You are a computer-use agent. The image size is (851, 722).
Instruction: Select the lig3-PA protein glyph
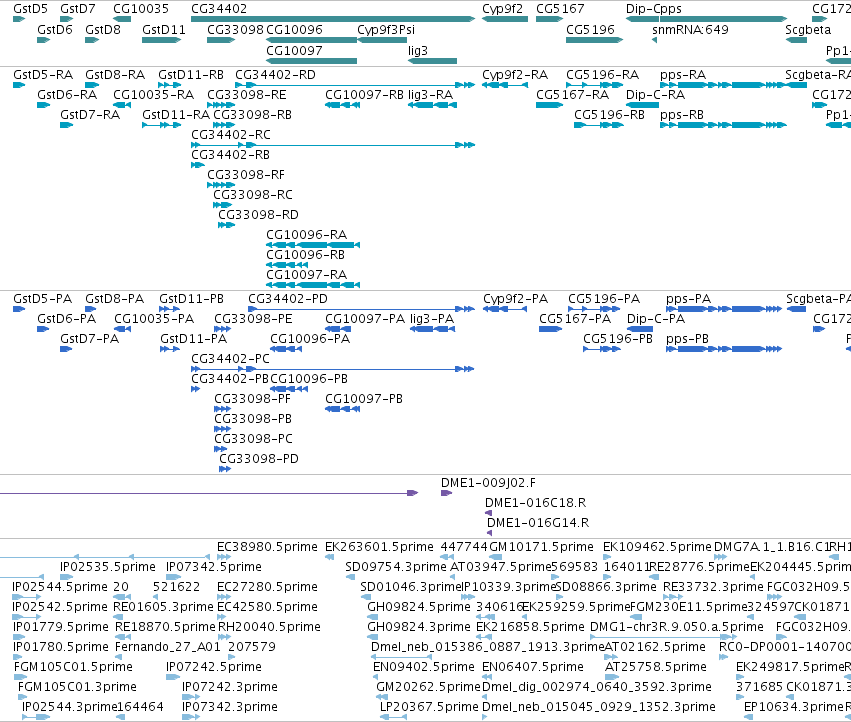(433, 329)
